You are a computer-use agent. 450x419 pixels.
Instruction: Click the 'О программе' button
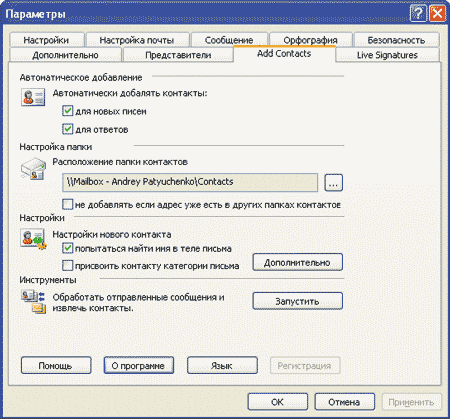click(x=139, y=365)
